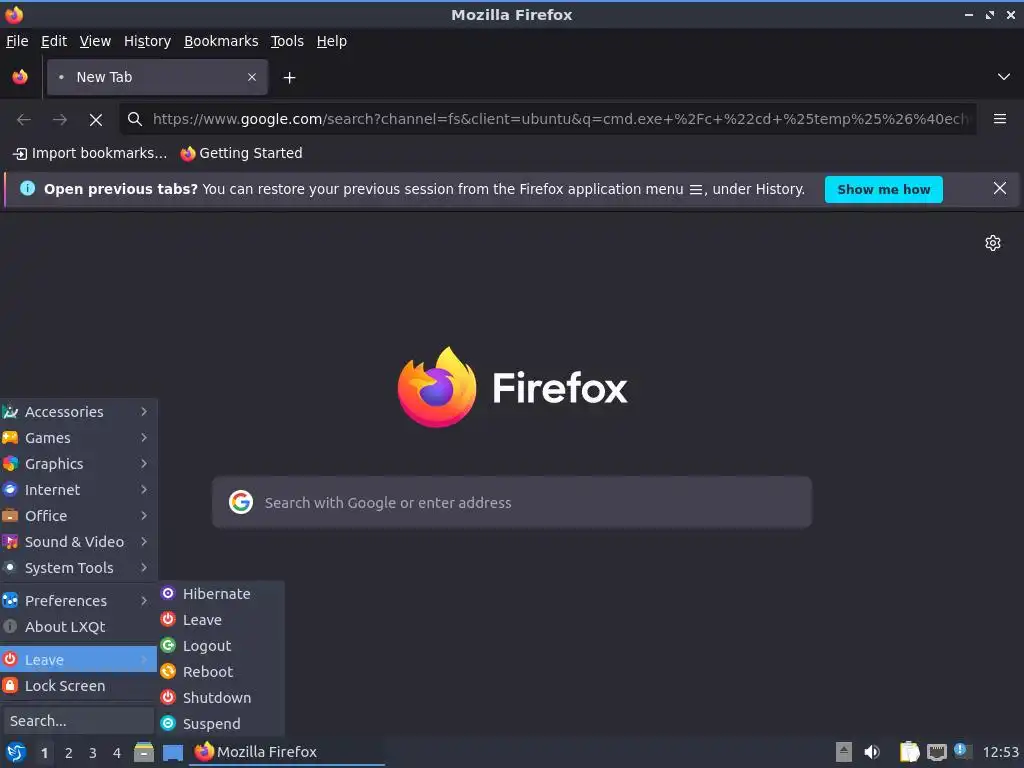Image resolution: width=1024 pixels, height=768 pixels.
Task: Expand the Office submenu
Action: point(78,516)
